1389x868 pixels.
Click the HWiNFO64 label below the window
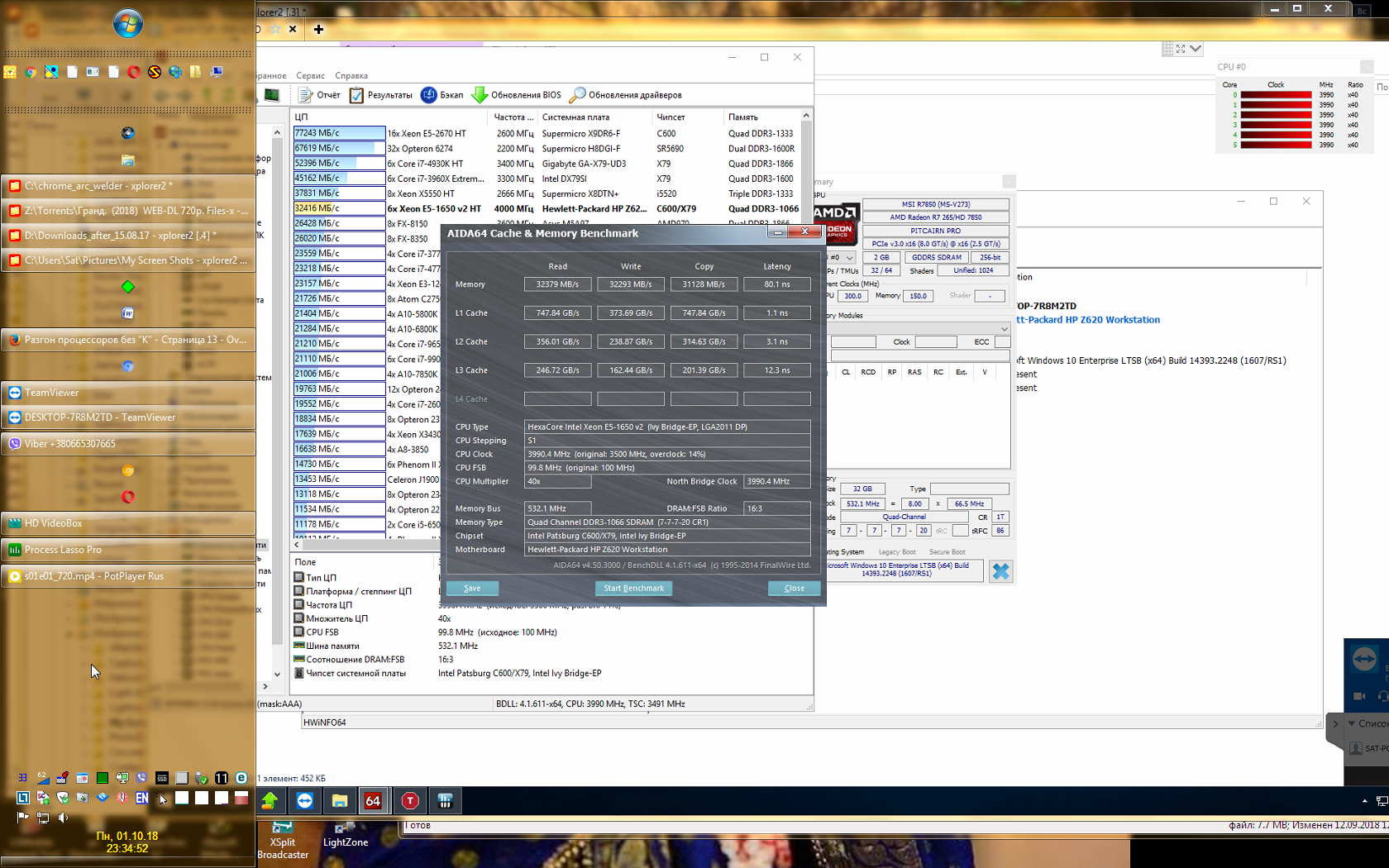coord(324,723)
